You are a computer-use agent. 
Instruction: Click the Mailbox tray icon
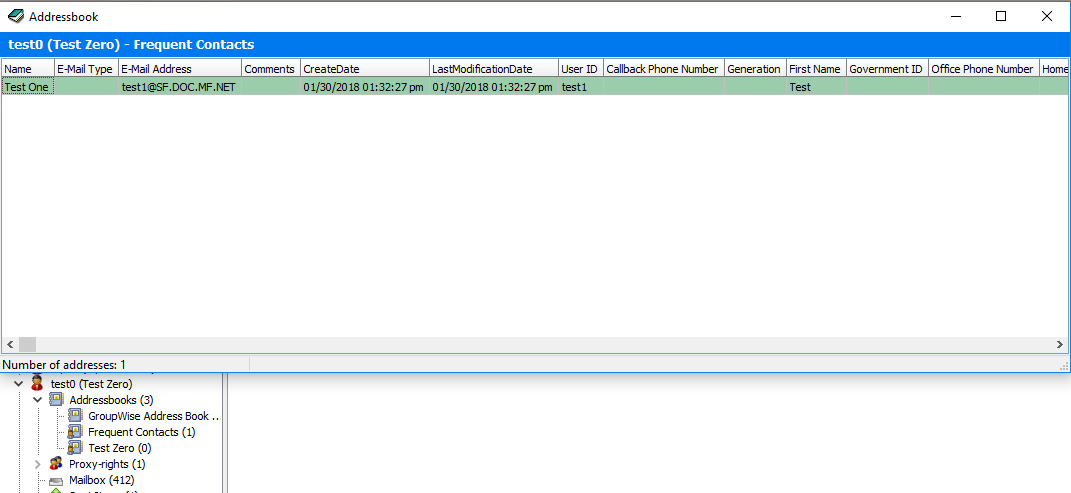pos(56,480)
